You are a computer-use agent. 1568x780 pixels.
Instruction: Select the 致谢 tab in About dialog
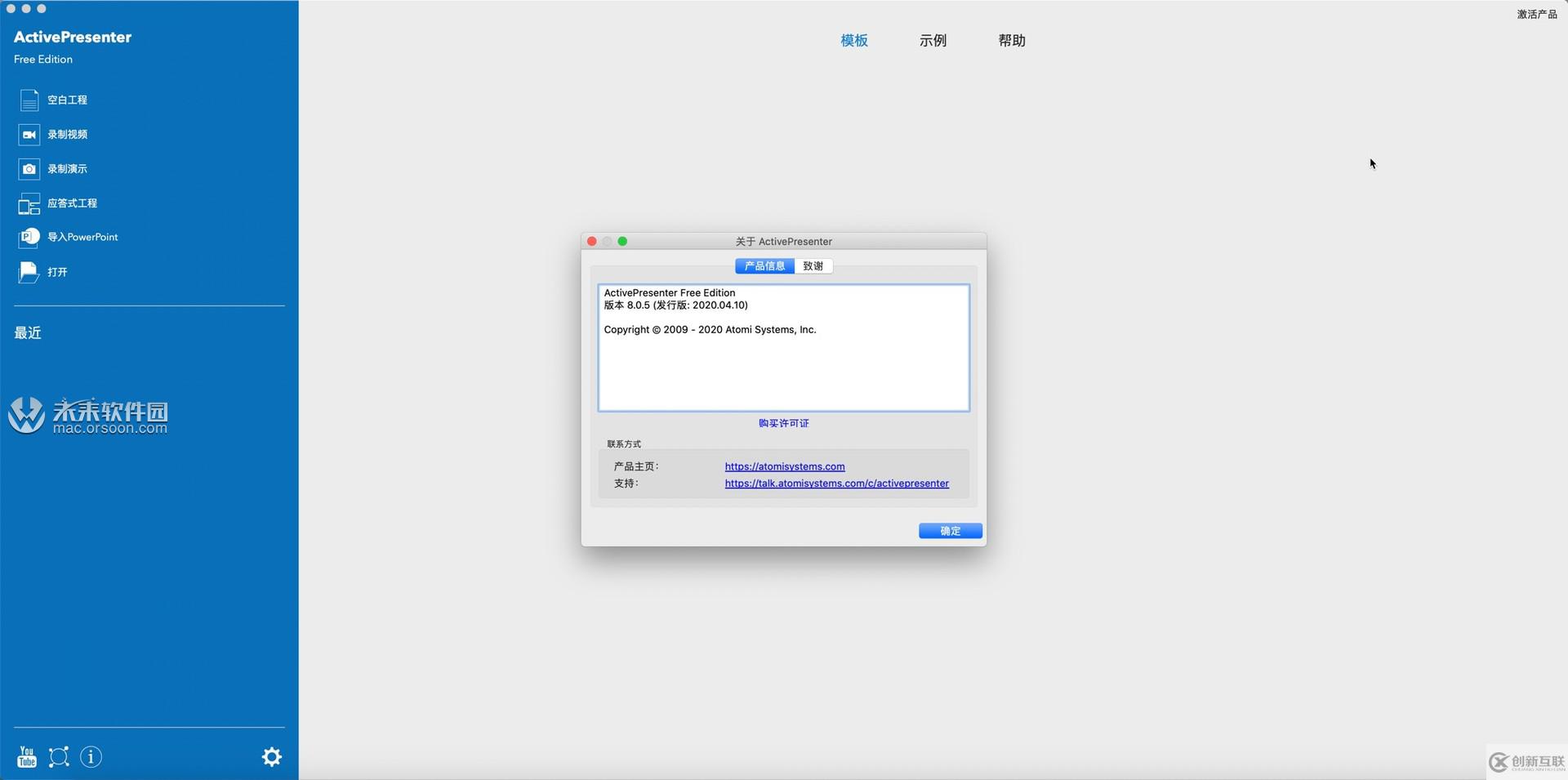[813, 266]
